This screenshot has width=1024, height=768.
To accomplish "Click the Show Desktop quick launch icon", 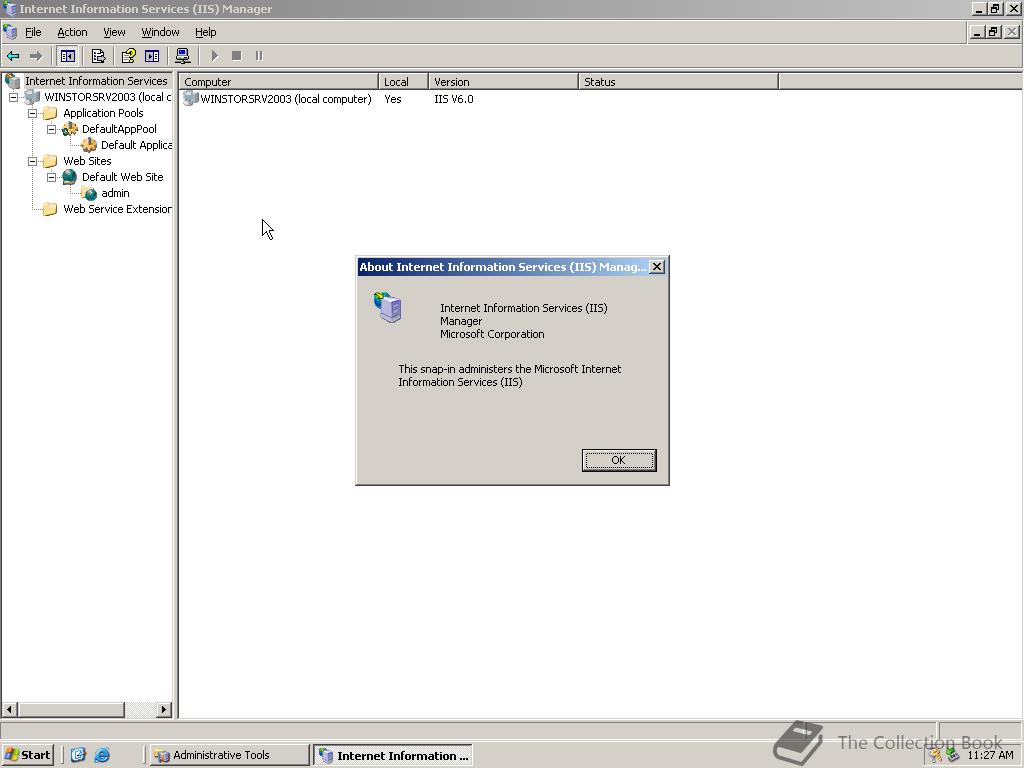I will point(78,755).
